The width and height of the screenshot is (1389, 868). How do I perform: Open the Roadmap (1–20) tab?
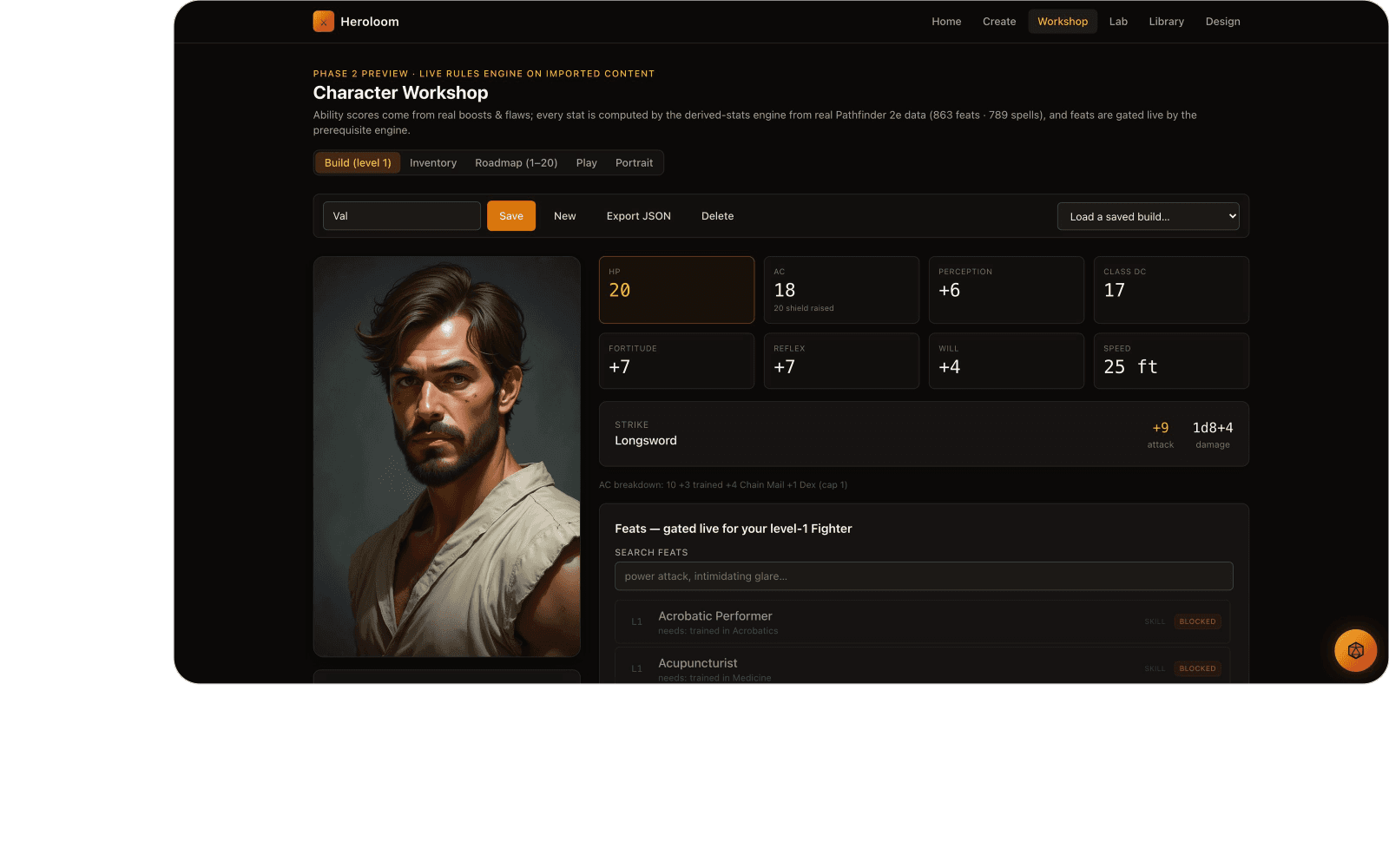pos(517,163)
